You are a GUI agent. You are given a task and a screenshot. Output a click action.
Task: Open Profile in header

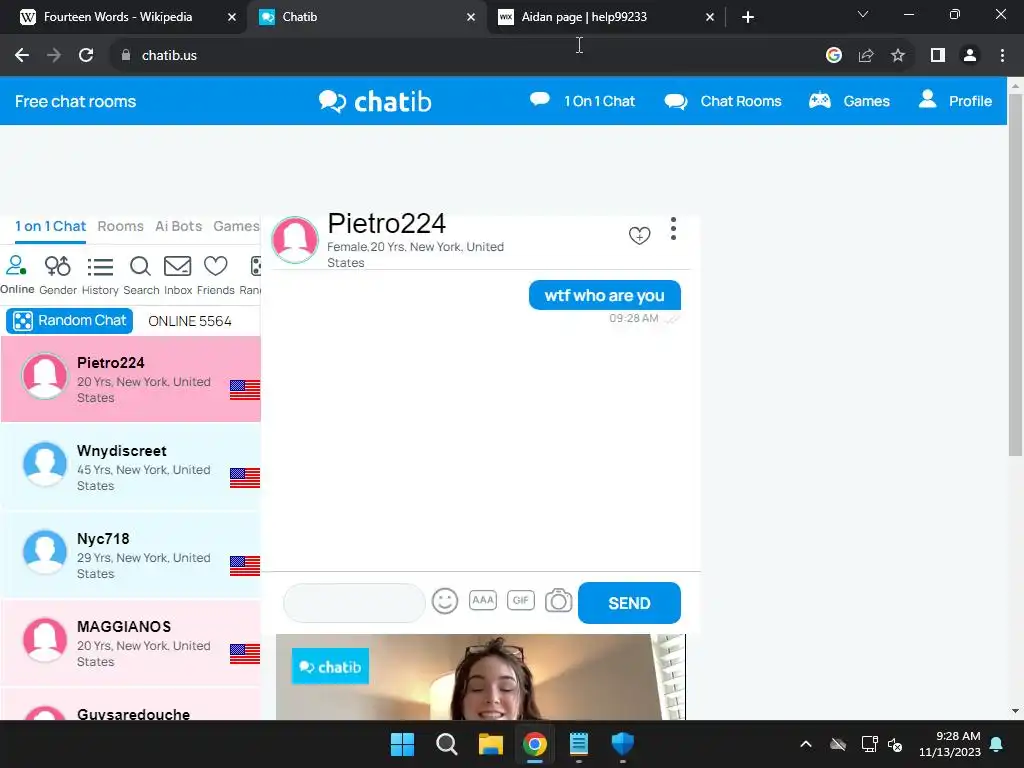(x=955, y=101)
